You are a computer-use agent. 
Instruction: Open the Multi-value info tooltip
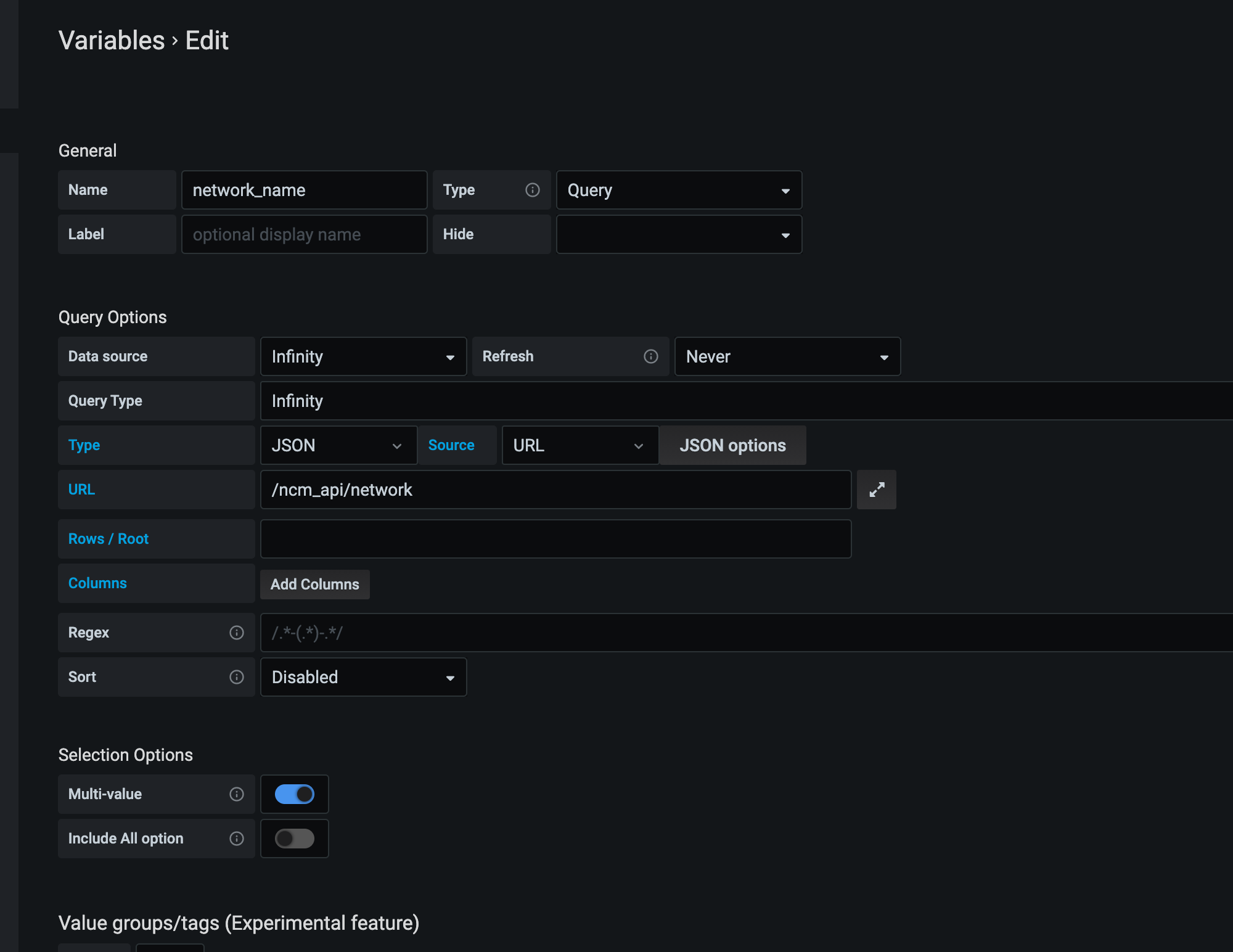[237, 794]
